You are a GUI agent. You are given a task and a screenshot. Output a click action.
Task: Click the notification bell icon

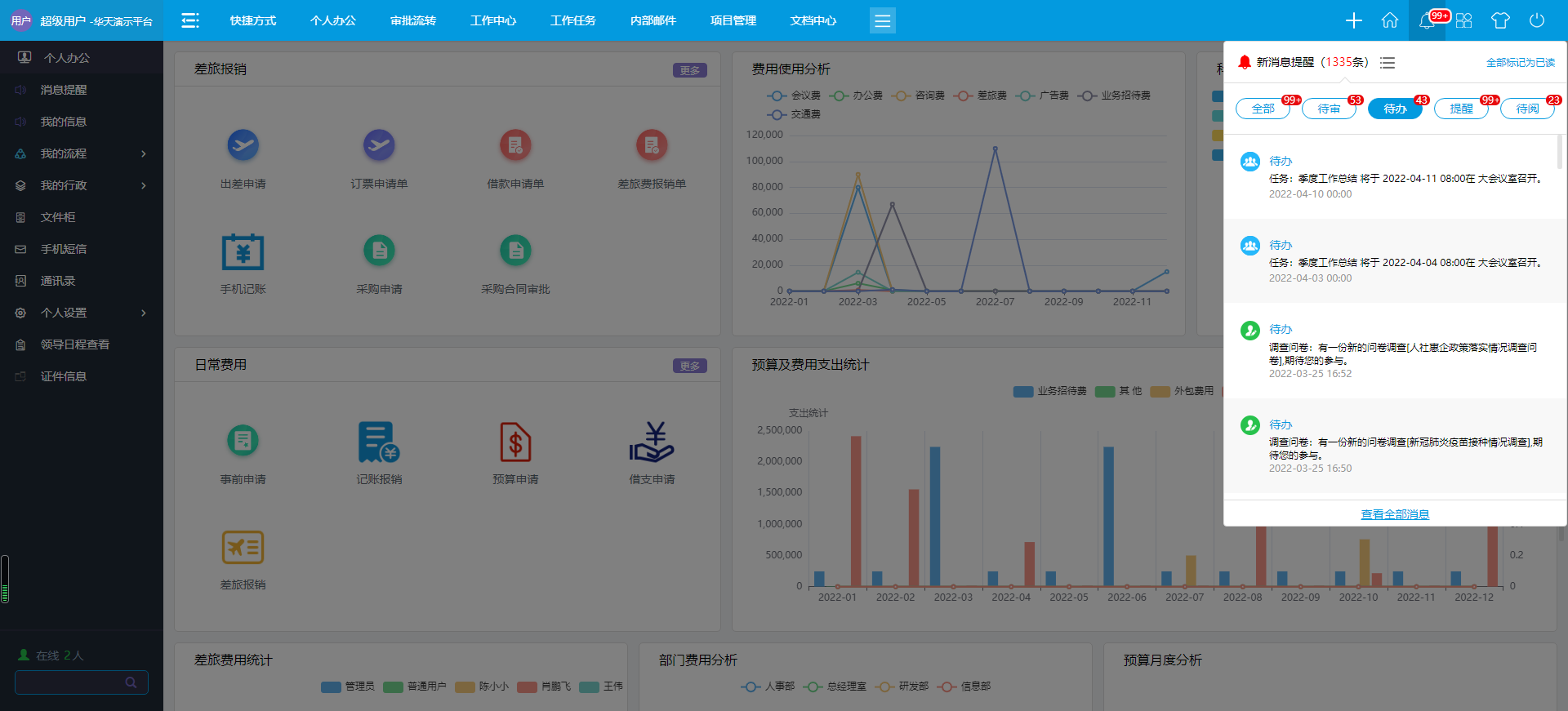[1427, 20]
